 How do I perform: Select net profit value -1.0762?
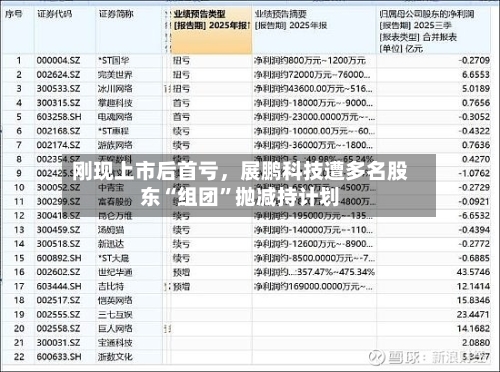pos(474,173)
